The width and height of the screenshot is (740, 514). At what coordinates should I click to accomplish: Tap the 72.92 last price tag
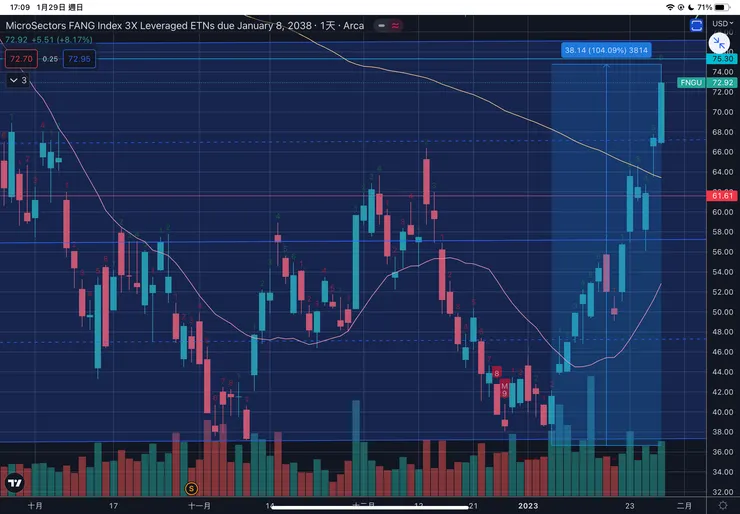722,83
